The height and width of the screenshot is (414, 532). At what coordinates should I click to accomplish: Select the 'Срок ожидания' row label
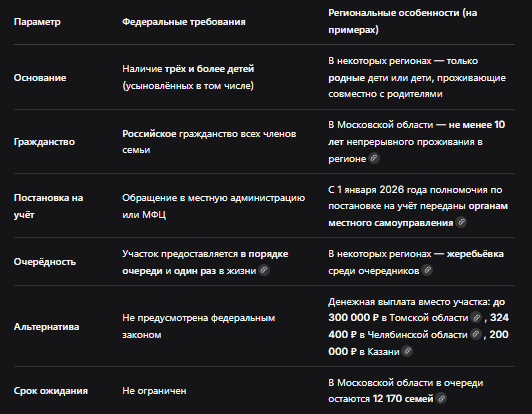click(x=51, y=391)
